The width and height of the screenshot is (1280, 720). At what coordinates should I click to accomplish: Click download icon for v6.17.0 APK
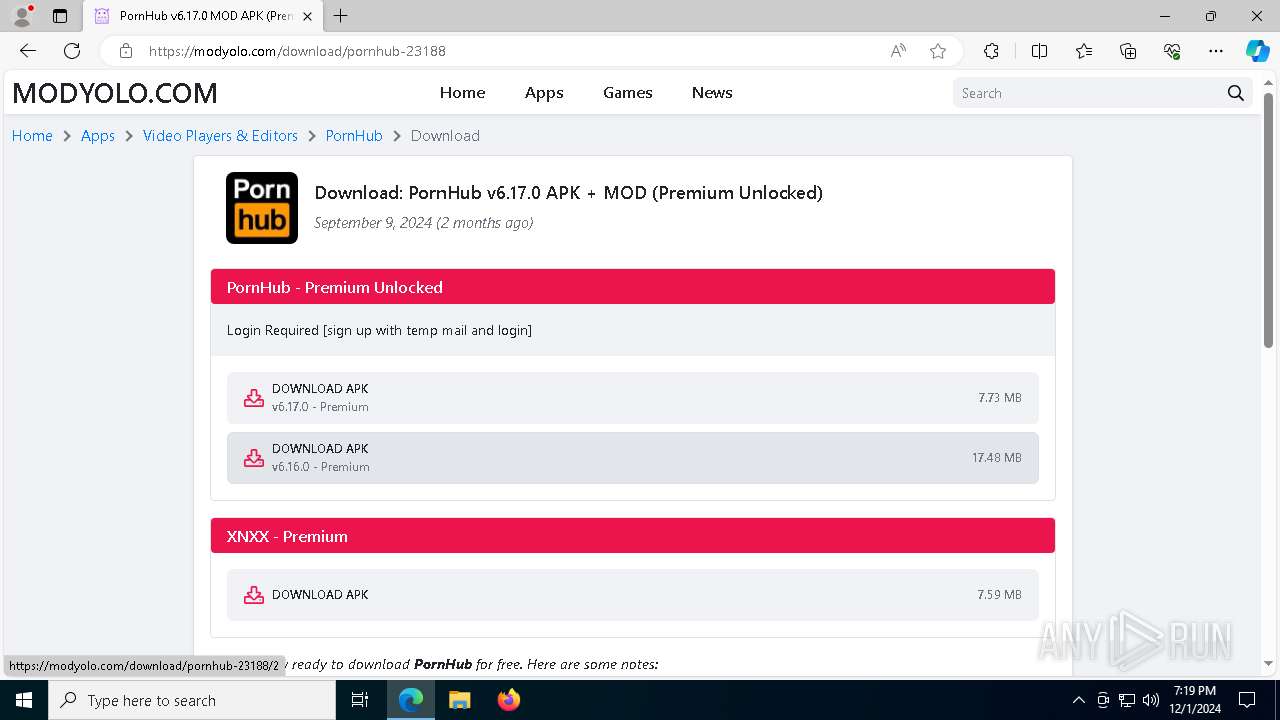[254, 398]
